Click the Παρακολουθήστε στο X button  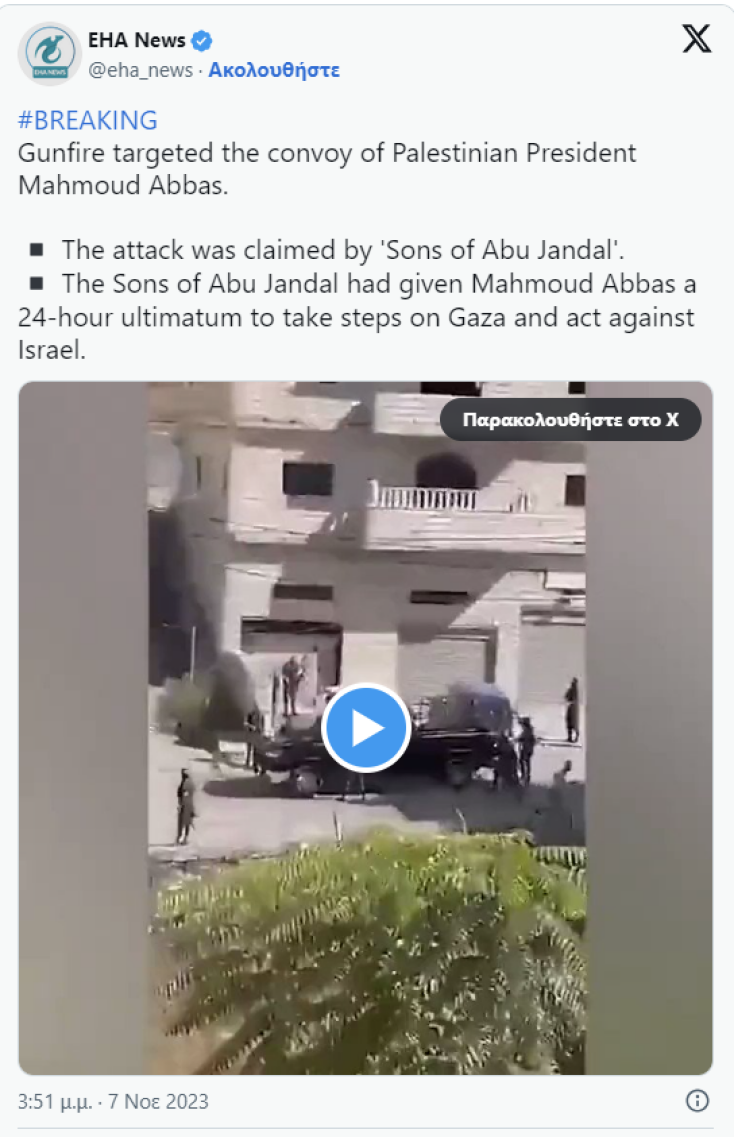pos(571,420)
